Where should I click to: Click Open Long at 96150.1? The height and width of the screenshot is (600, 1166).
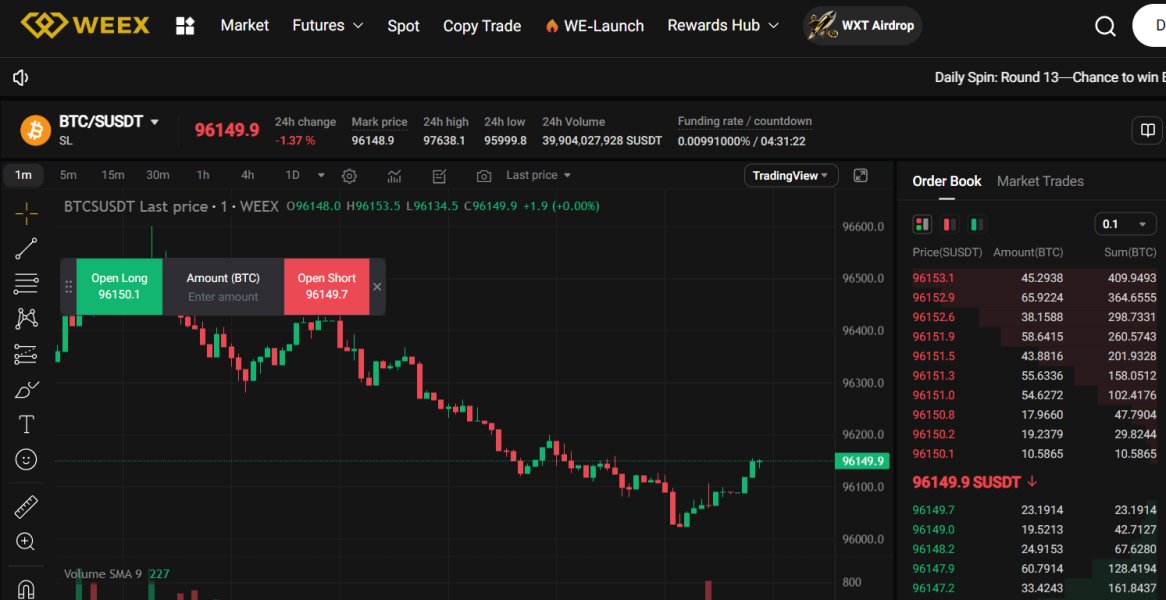tap(119, 287)
